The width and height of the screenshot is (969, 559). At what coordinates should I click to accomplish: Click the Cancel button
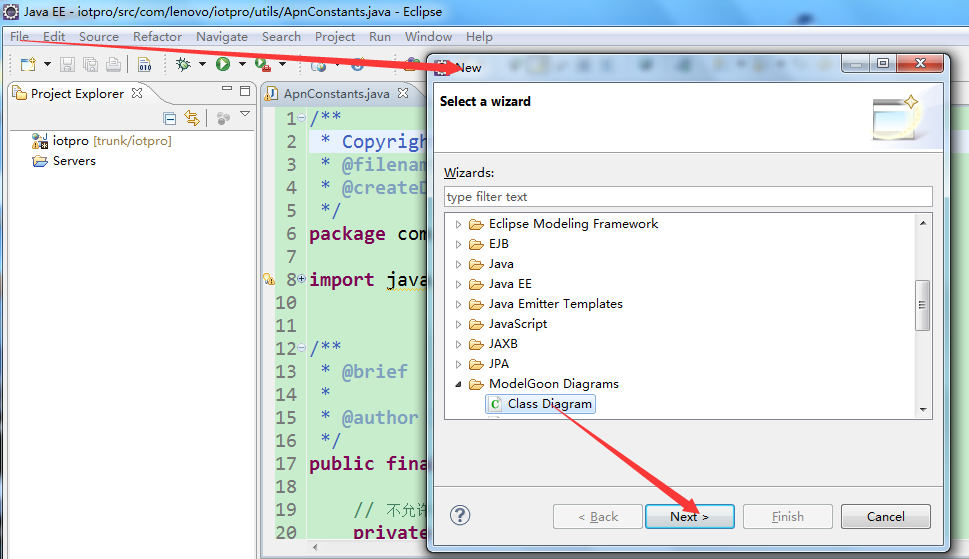[886, 516]
